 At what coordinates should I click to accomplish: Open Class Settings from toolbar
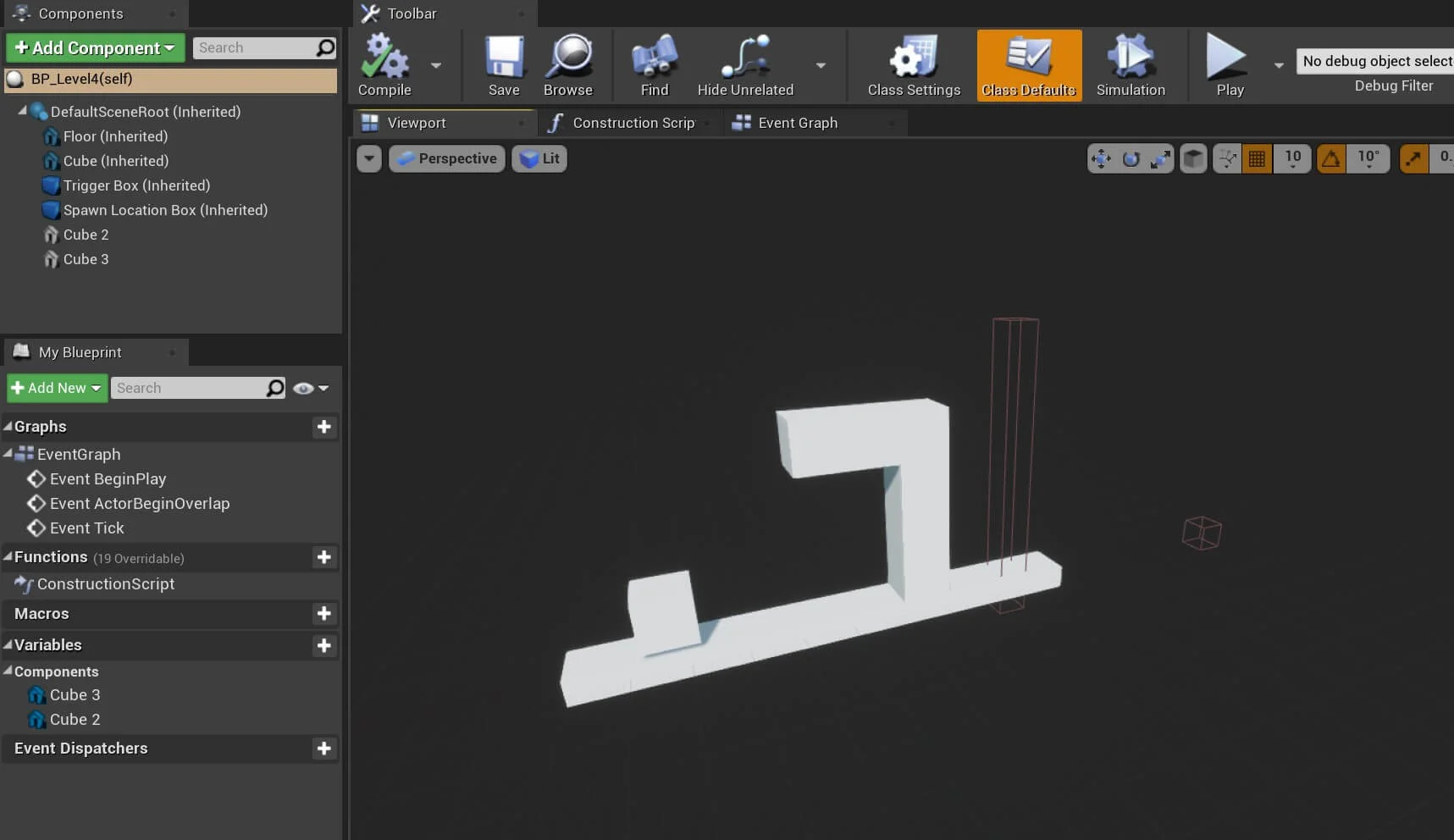pos(914,58)
